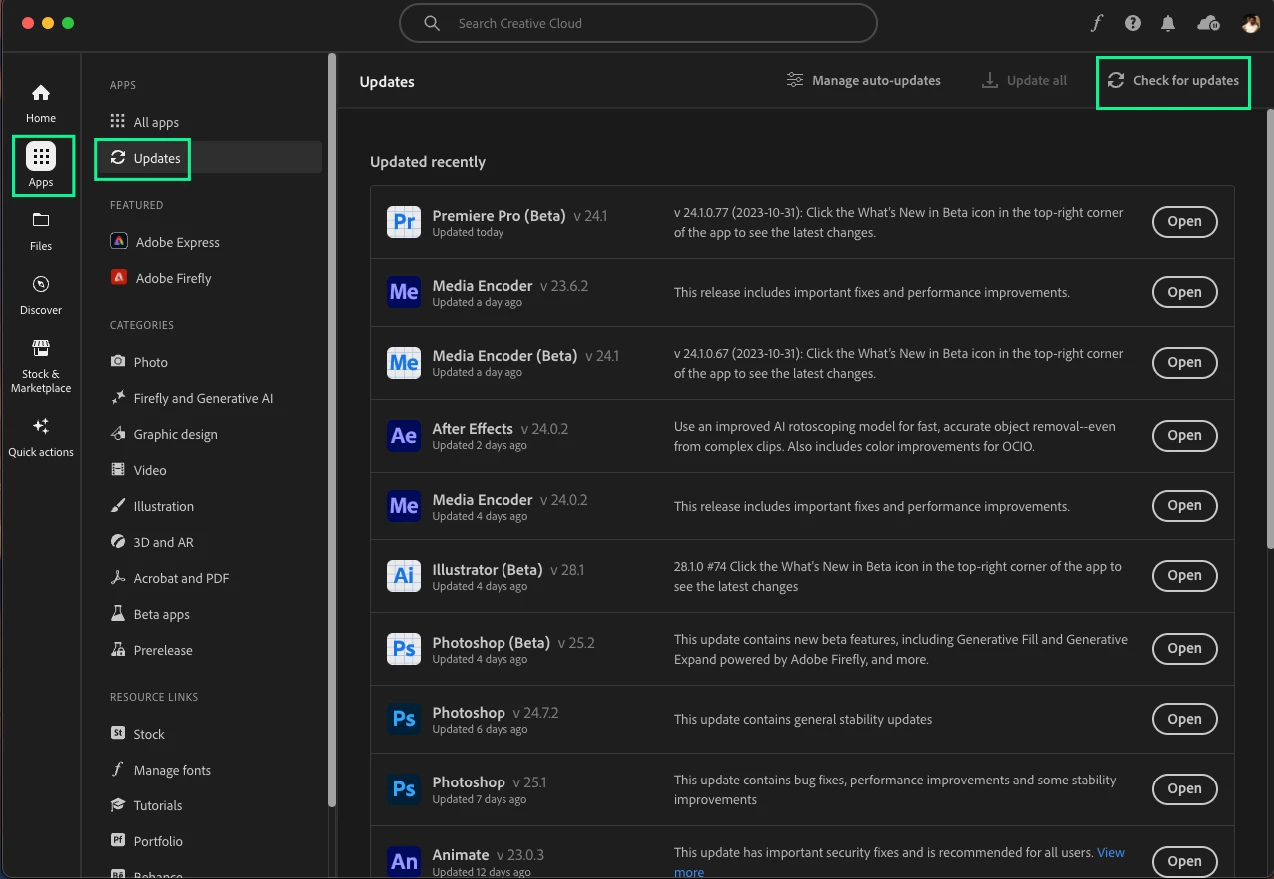The height and width of the screenshot is (879, 1274).
Task: Open Media Encoder v 24.0.2
Action: [x=1184, y=505]
